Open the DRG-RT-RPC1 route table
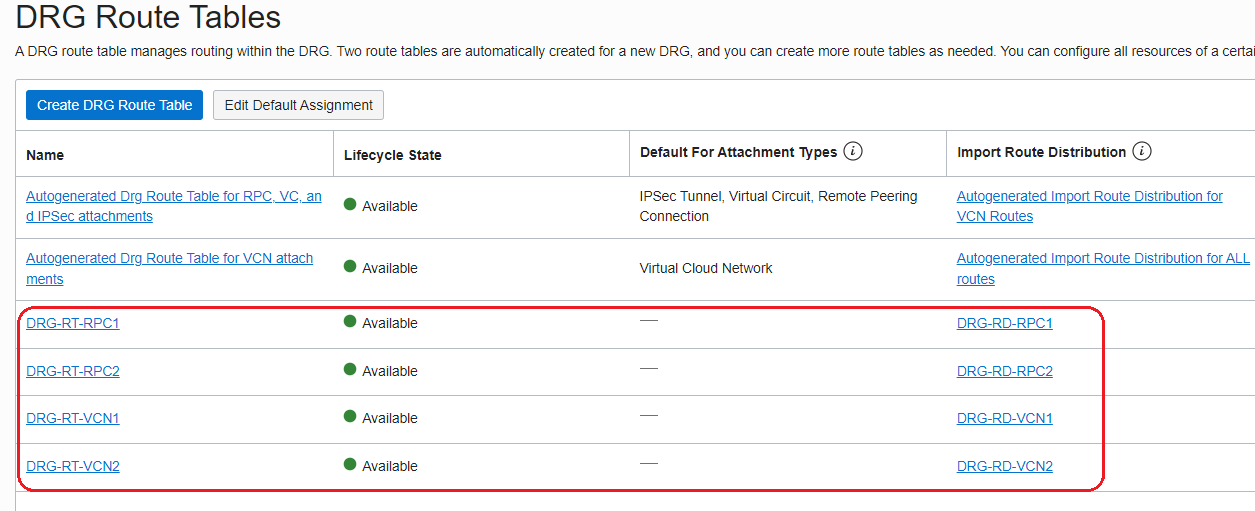1255x511 pixels. pos(73,323)
